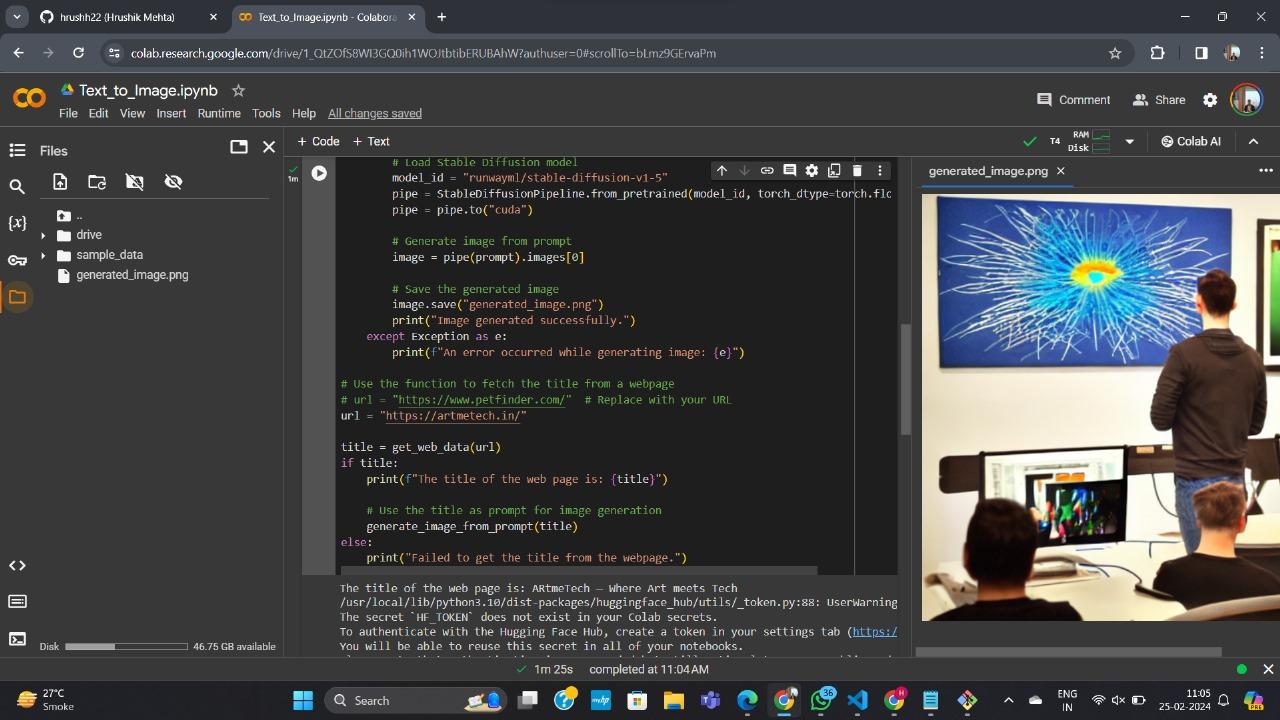Close the generated_image.png tab
1280x720 pixels.
pos(1061,171)
